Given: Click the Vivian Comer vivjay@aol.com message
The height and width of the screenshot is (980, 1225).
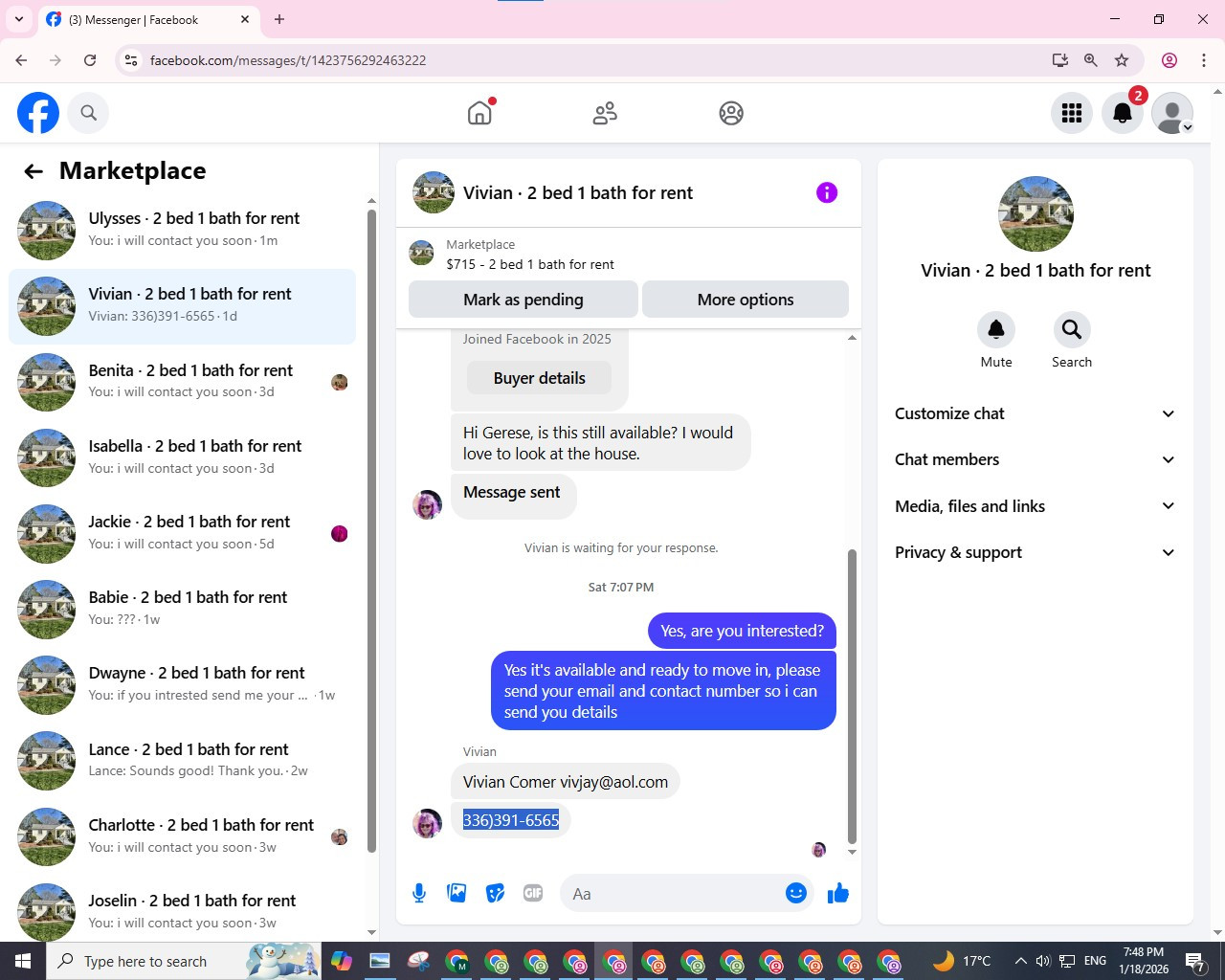Looking at the screenshot, I should click(x=566, y=782).
